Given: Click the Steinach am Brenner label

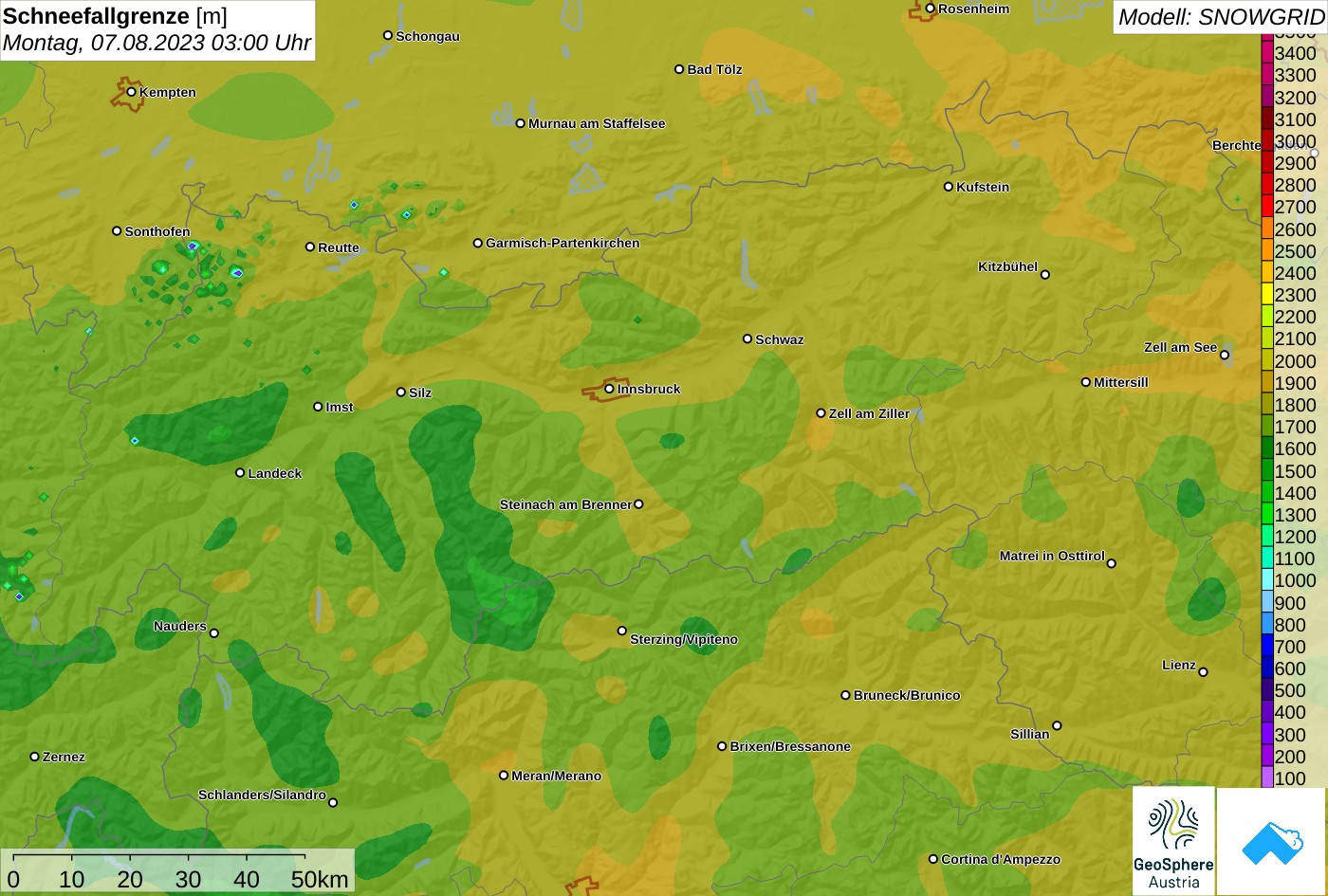Looking at the screenshot, I should click(x=565, y=504).
